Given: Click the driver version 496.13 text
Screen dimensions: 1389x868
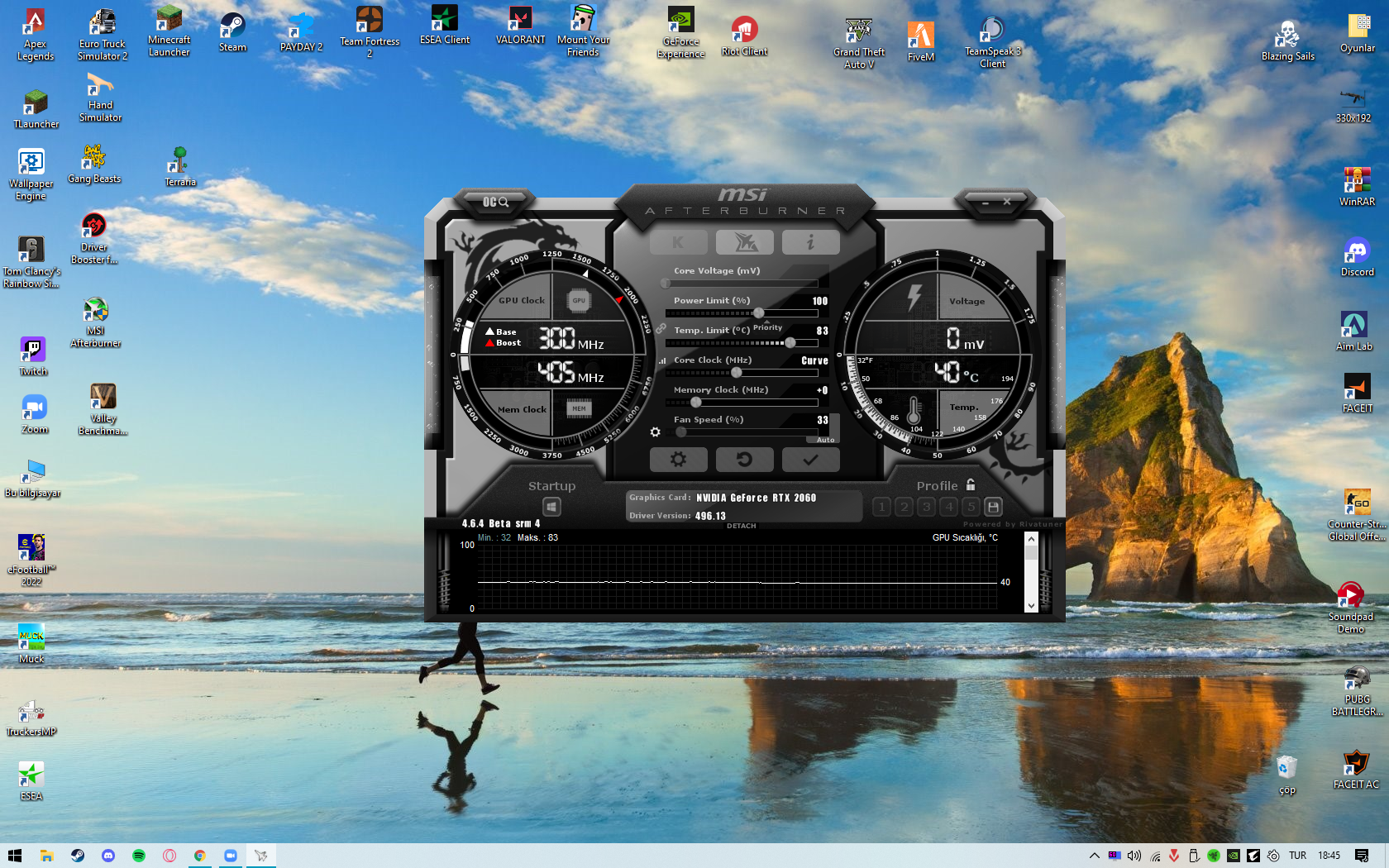Looking at the screenshot, I should (x=710, y=517).
